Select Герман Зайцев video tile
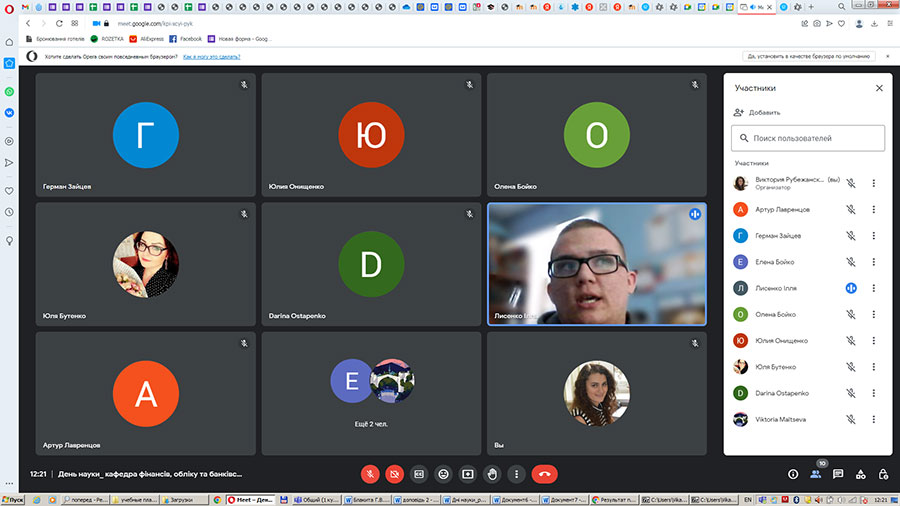Image resolution: width=900 pixels, height=506 pixels. click(145, 135)
